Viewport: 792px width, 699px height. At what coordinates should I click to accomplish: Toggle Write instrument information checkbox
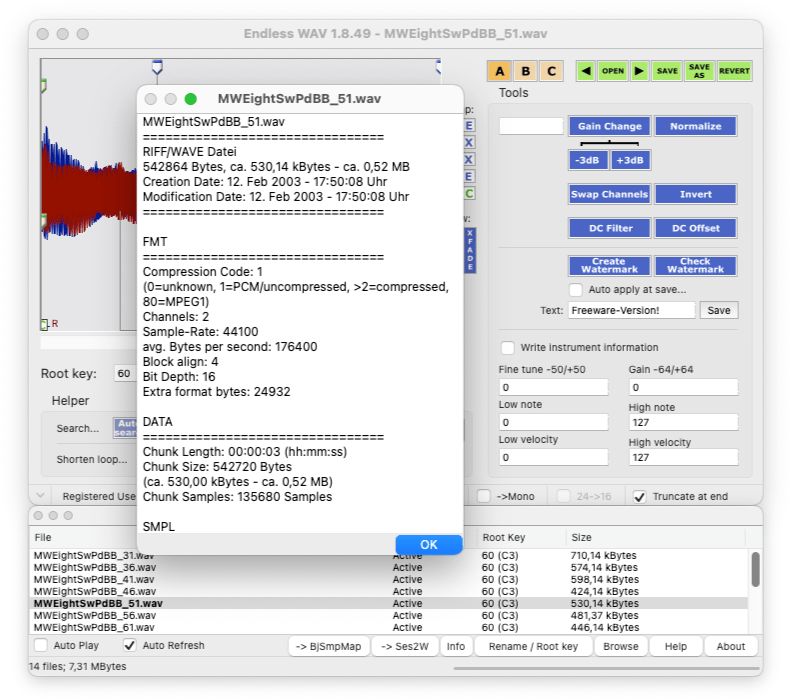(x=508, y=347)
